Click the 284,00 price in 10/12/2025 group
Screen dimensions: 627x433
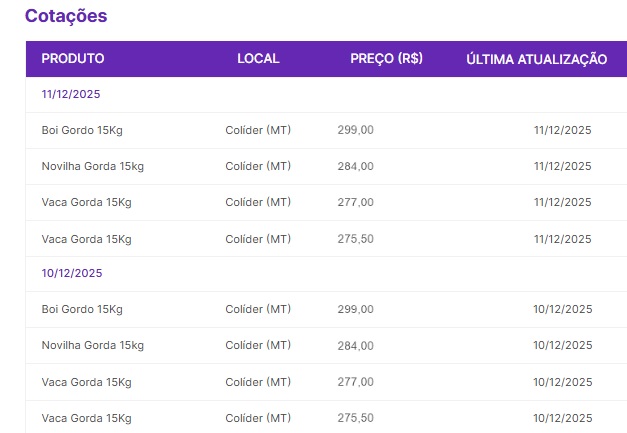point(355,345)
